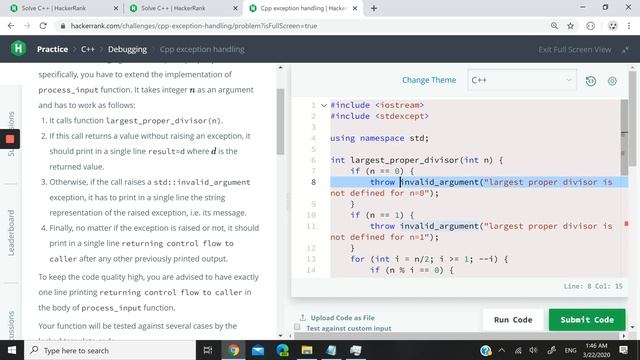Stop recording with the red square button

pyautogui.click(x=10, y=139)
